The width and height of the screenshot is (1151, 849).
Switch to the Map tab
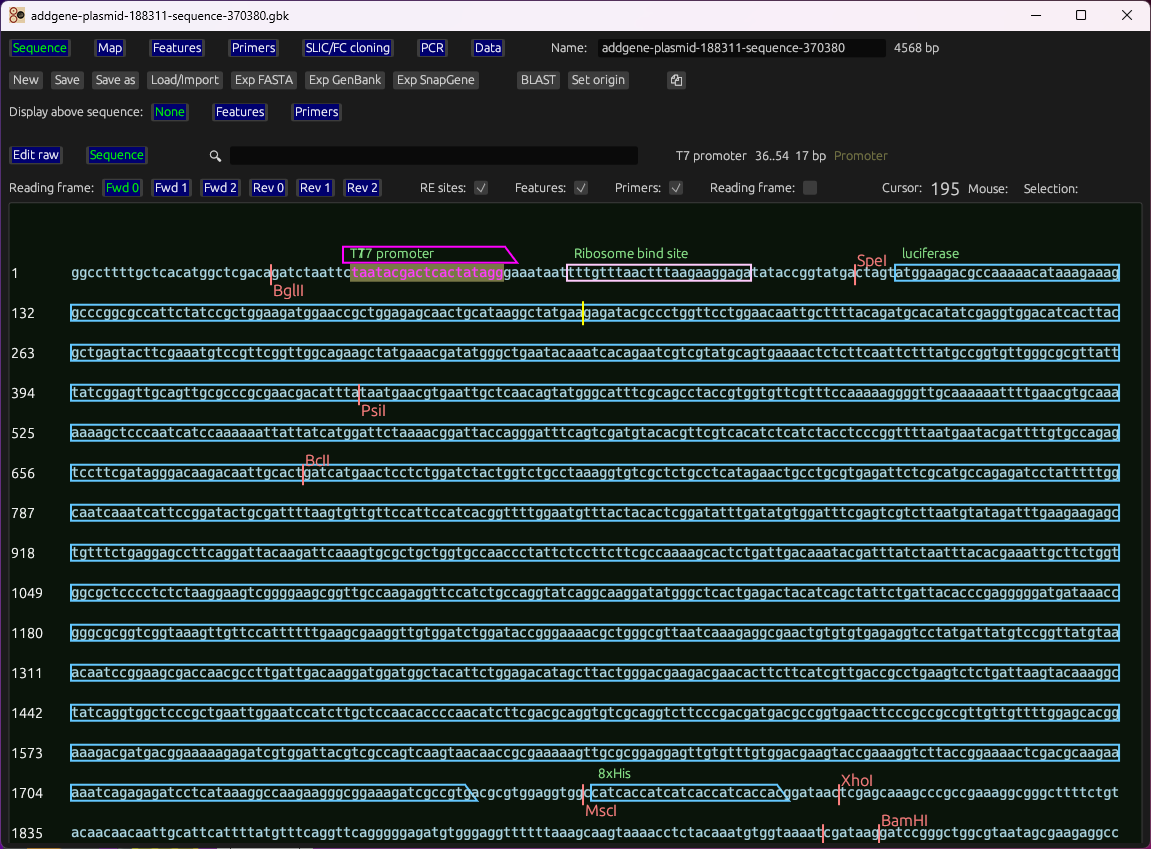point(110,48)
